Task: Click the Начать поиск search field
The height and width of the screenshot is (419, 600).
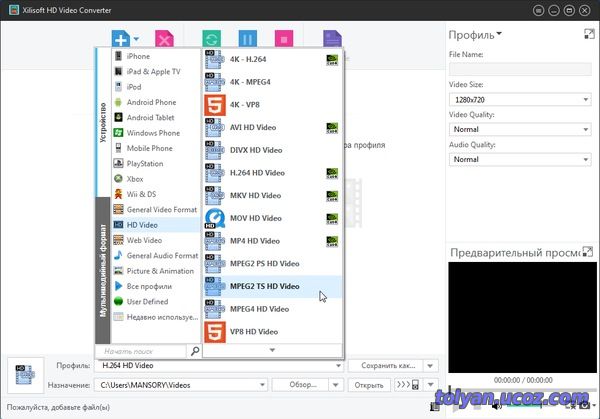Action: [x=140, y=351]
